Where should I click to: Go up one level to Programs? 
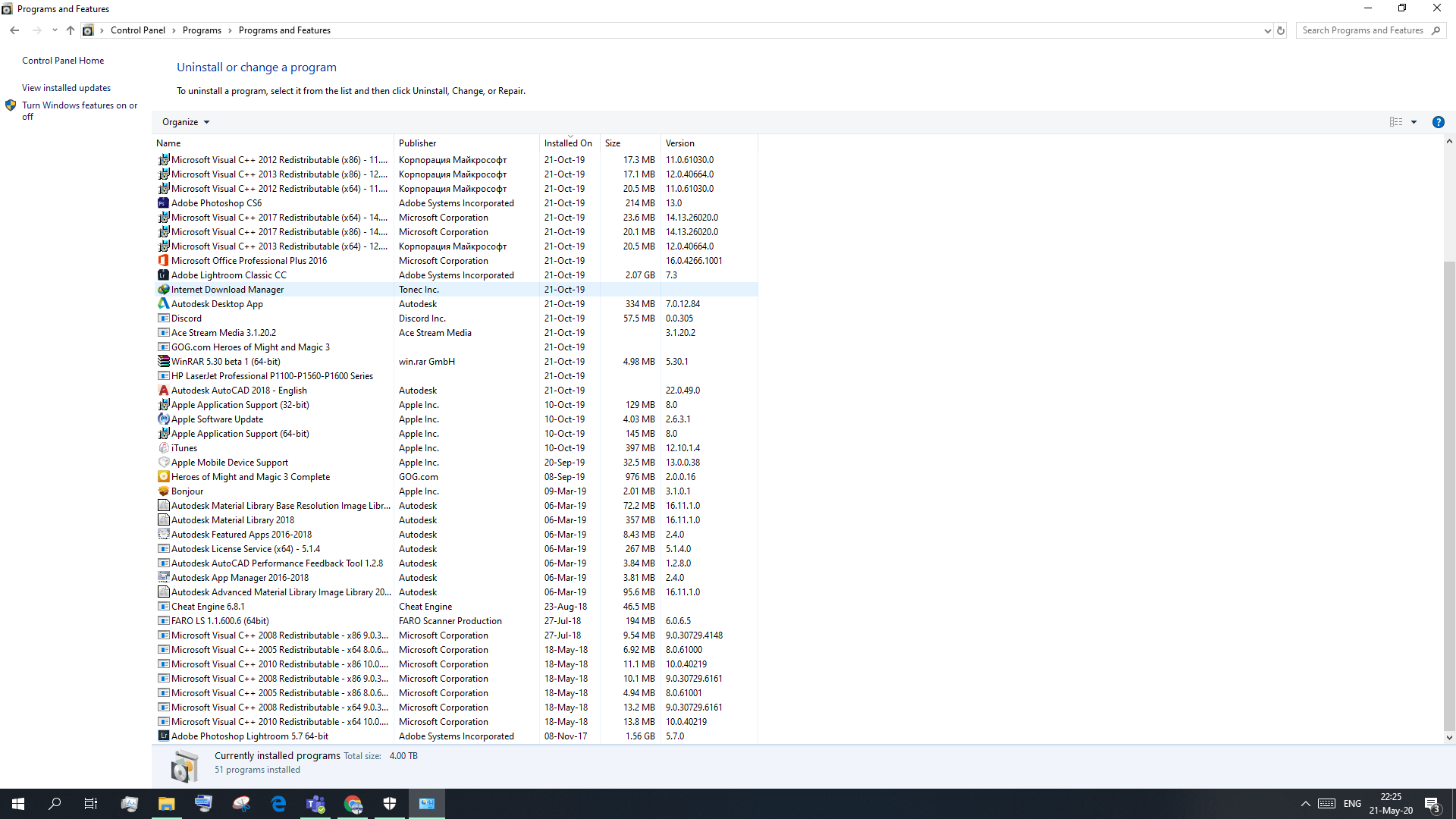pos(71,30)
